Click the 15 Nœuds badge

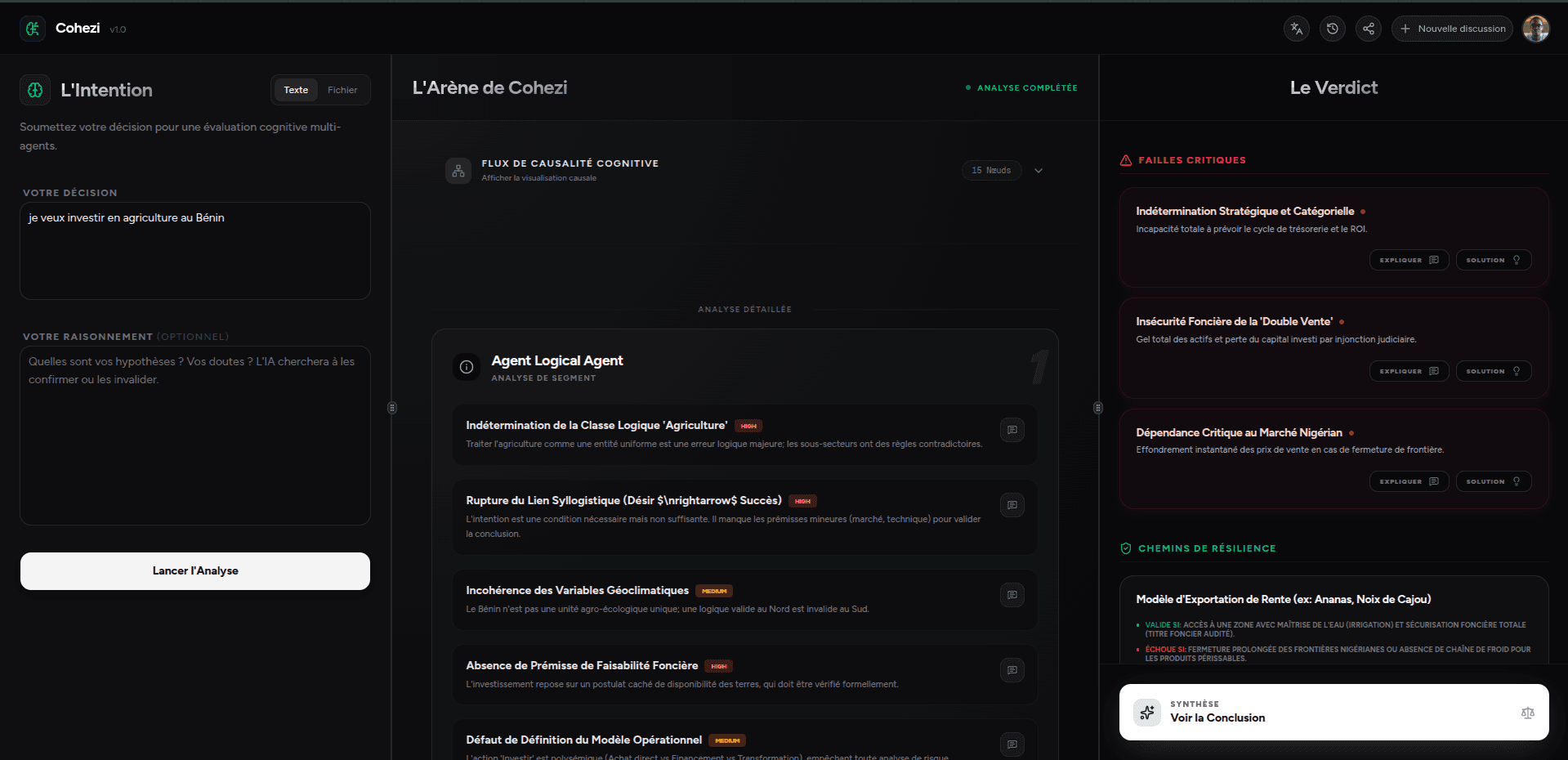(x=991, y=171)
